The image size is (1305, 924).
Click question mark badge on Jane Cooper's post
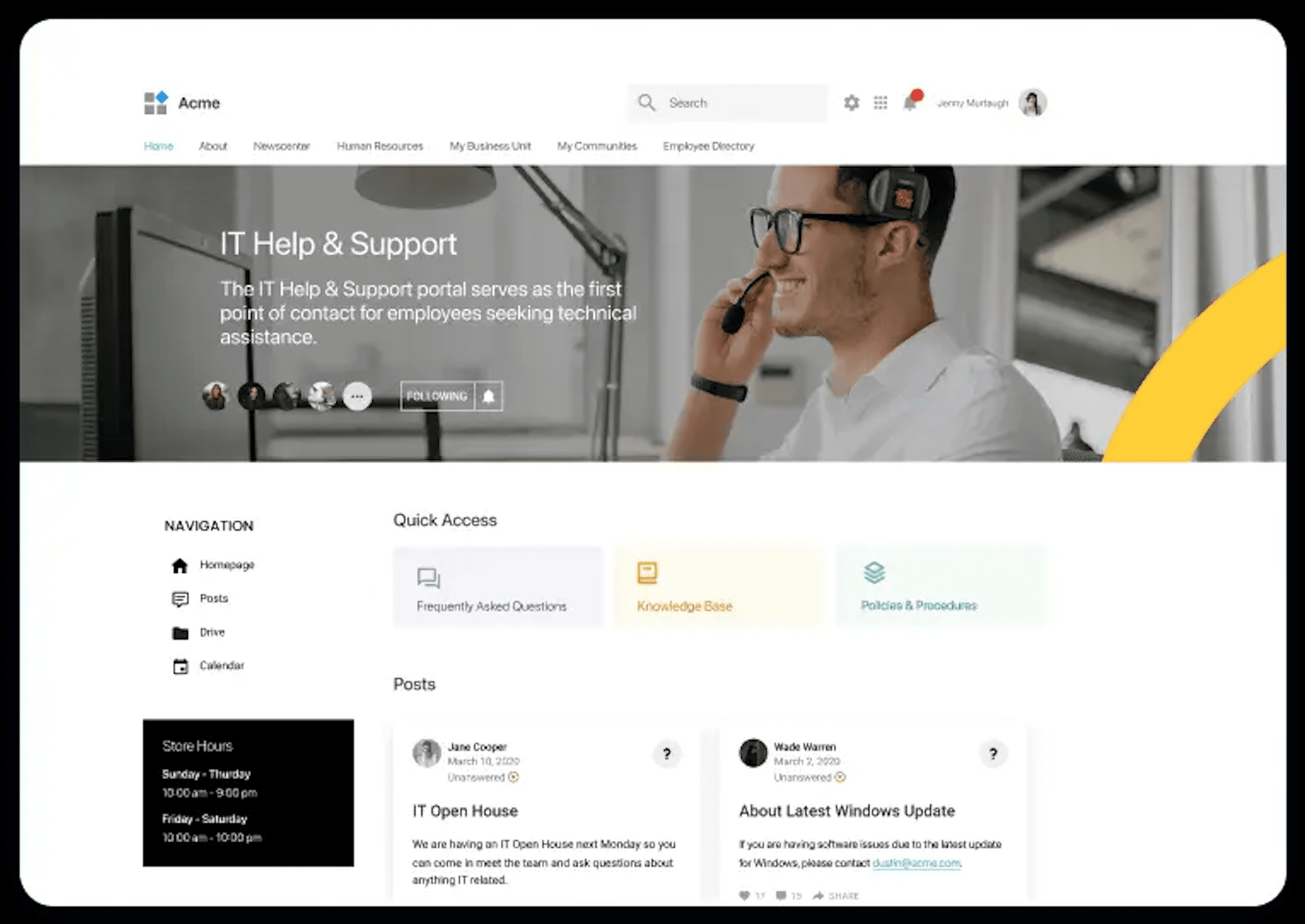(666, 754)
